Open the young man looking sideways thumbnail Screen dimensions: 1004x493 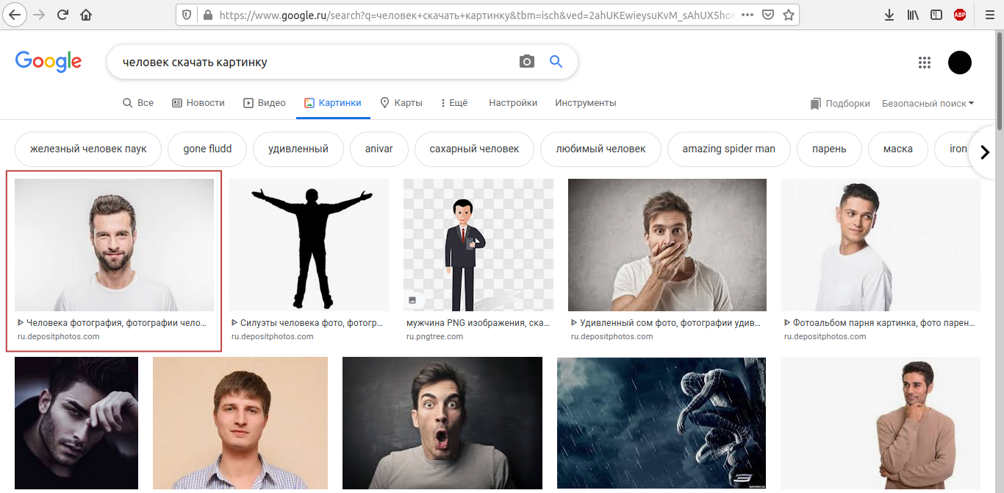pos(880,245)
